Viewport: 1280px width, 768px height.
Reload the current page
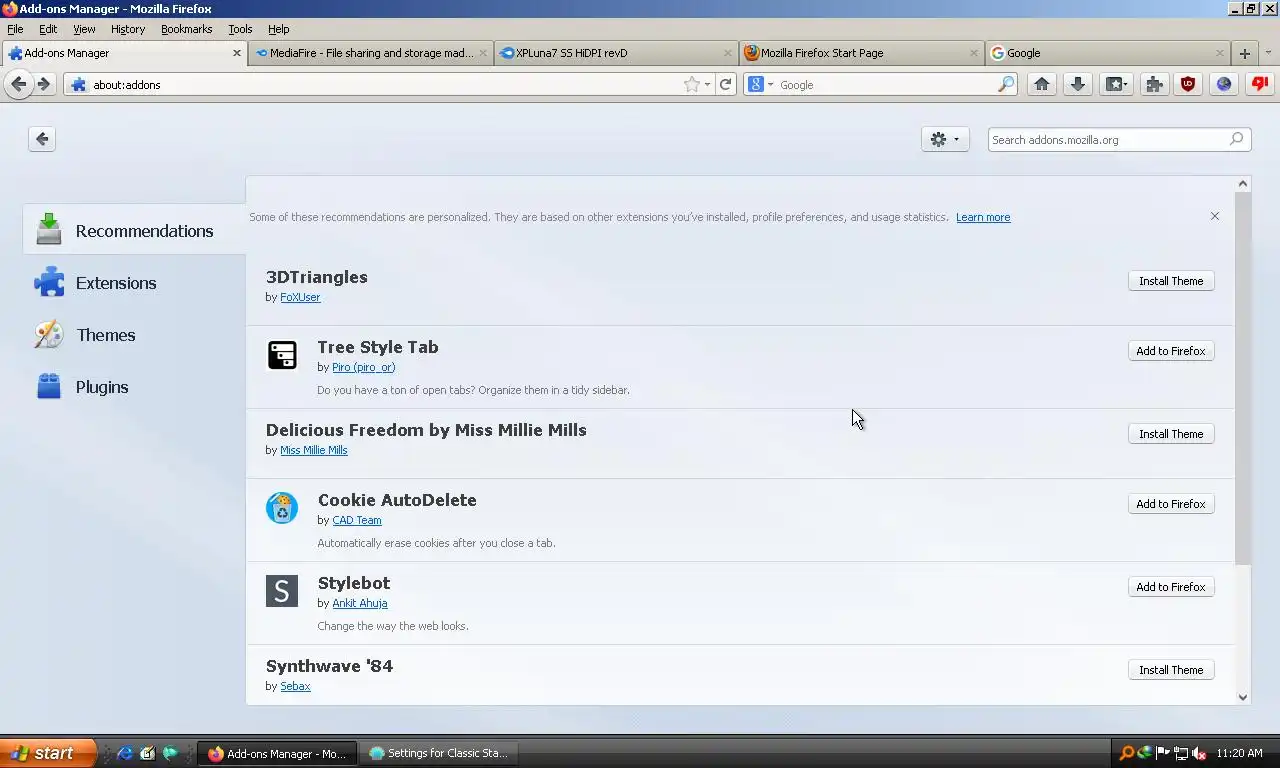[726, 85]
